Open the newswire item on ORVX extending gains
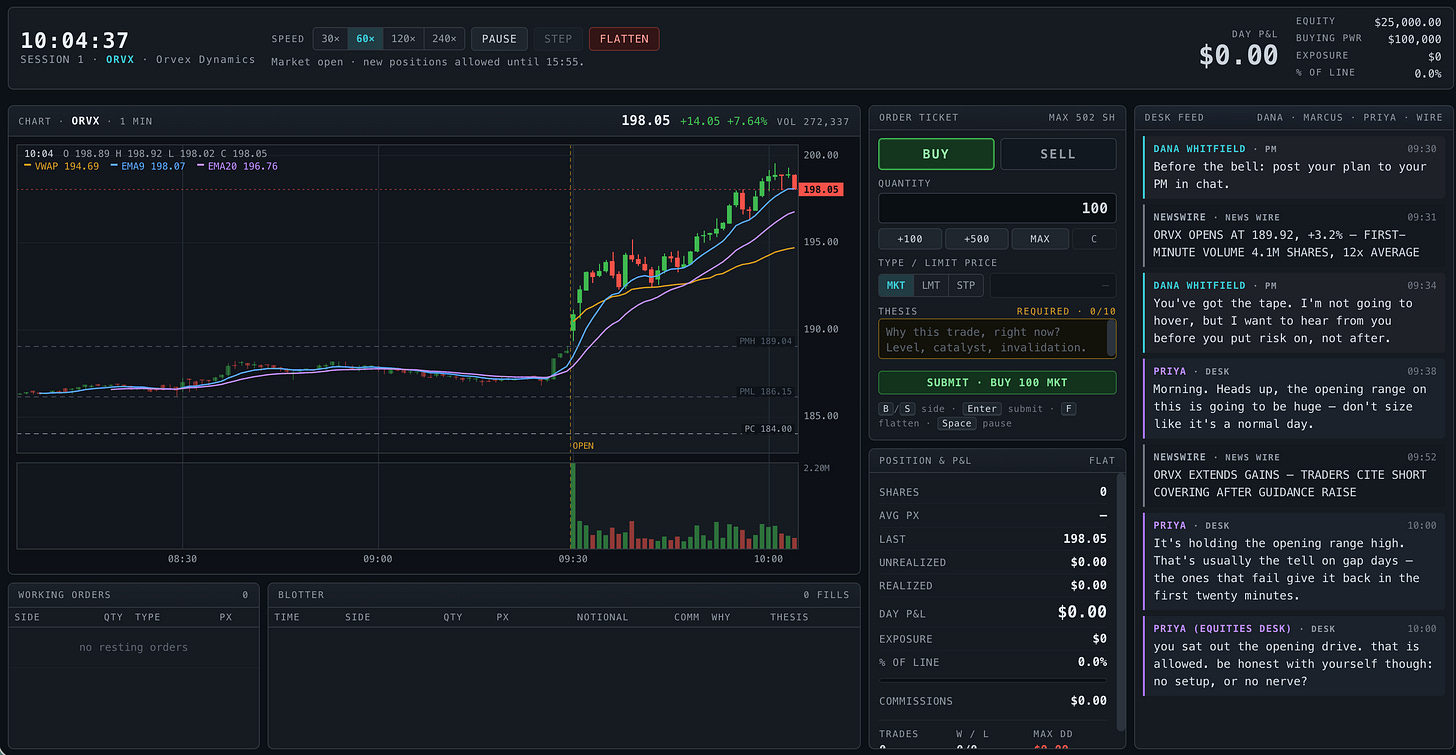Image resolution: width=1456 pixels, height=755 pixels. point(1293,475)
